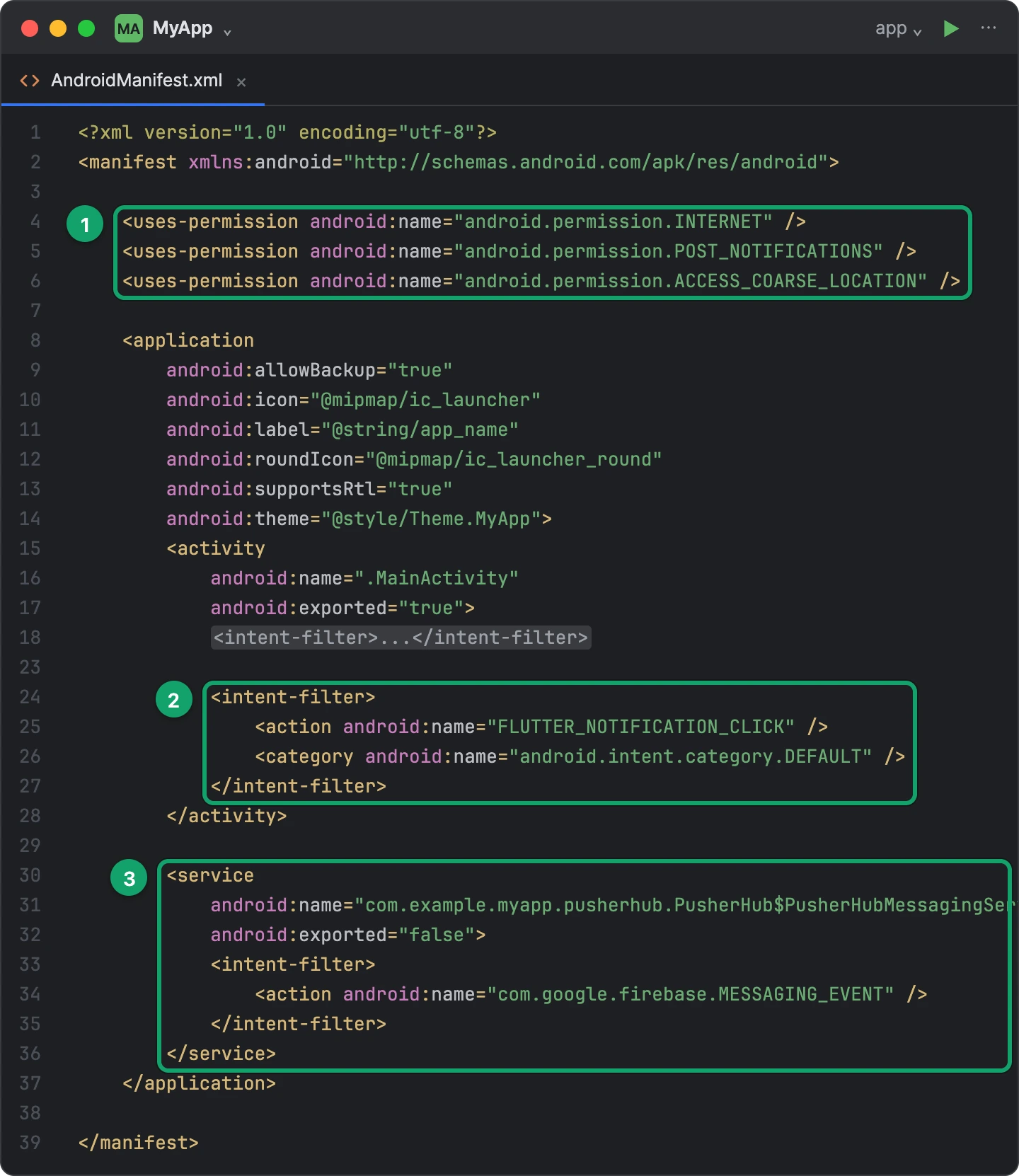
Task: Close the AndroidManifest.xml tab
Action: coord(241,82)
